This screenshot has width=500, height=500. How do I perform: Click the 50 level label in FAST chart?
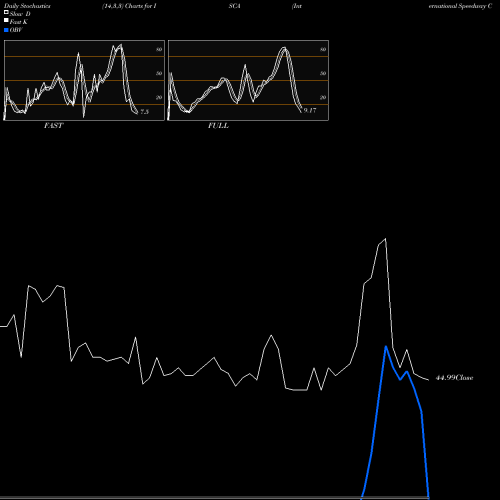(x=159, y=73)
